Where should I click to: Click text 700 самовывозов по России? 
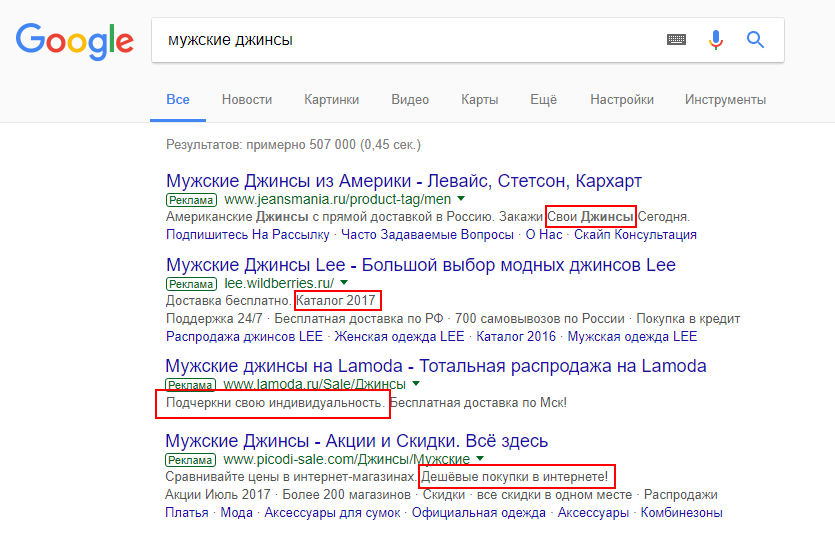(x=539, y=319)
